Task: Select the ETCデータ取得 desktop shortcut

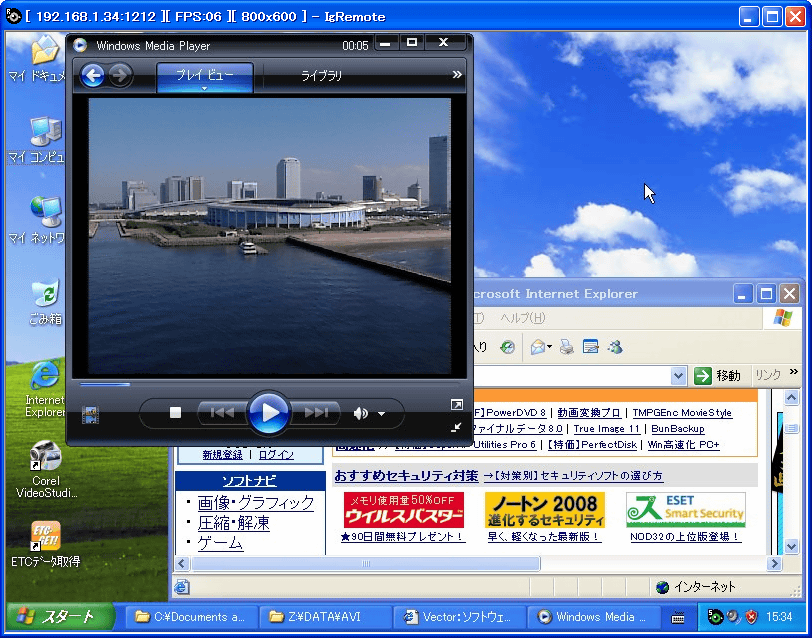Action: click(x=46, y=544)
